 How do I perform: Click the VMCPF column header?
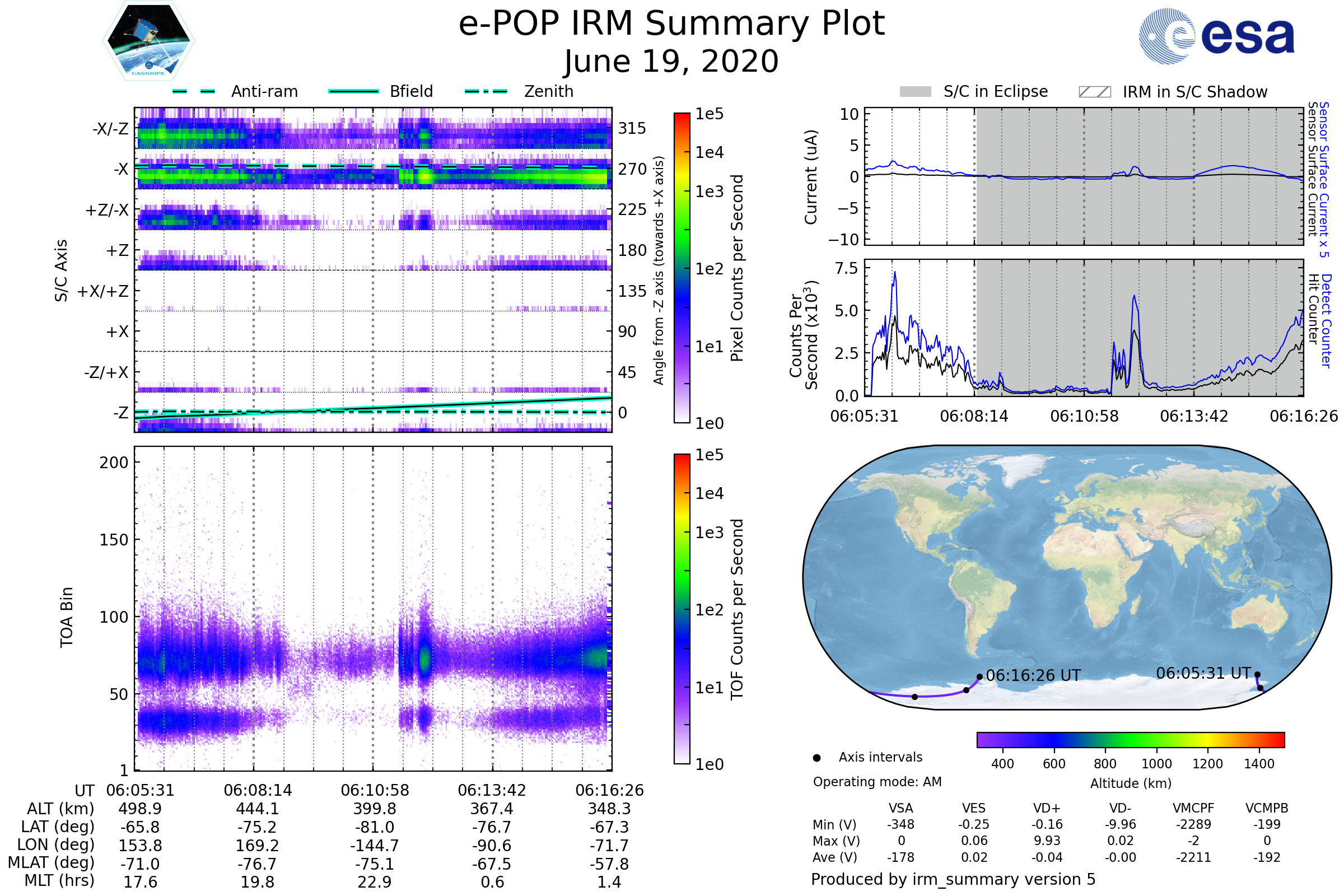[x=1193, y=808]
